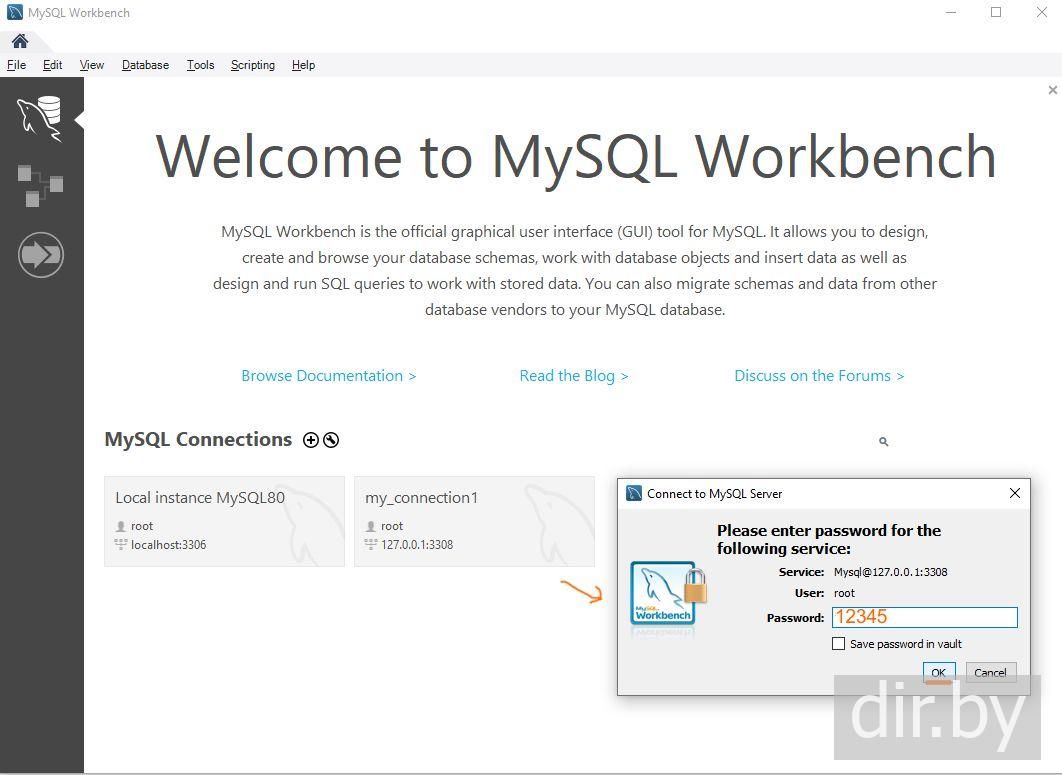Screen dimensions: 1062x775
Task: Follow the Read the Blog link
Action: pos(574,376)
